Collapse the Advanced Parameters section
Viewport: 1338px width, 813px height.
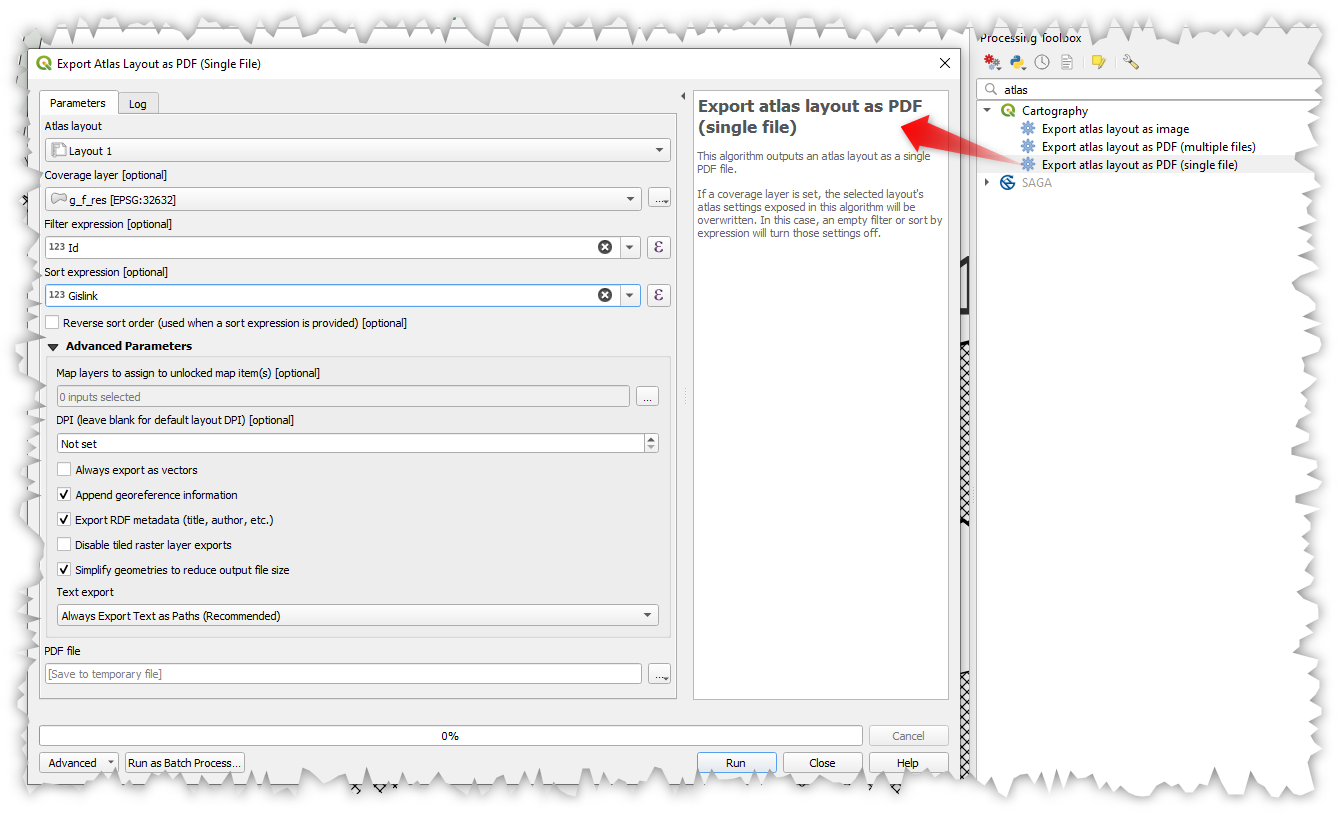pos(53,347)
